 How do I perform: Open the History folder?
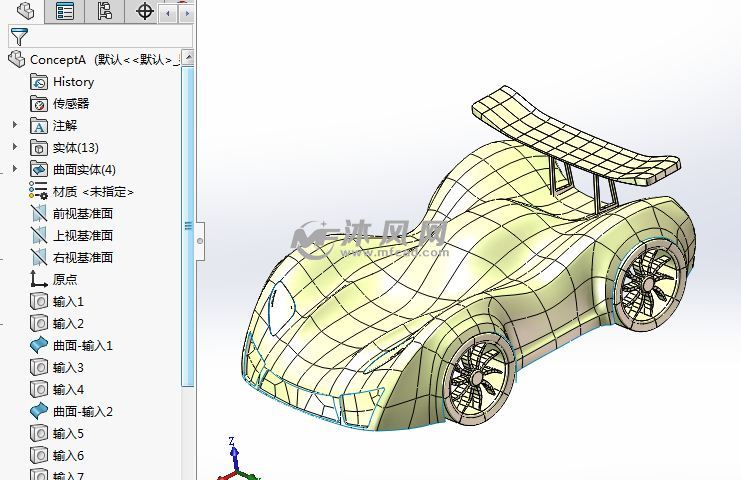(x=73, y=82)
